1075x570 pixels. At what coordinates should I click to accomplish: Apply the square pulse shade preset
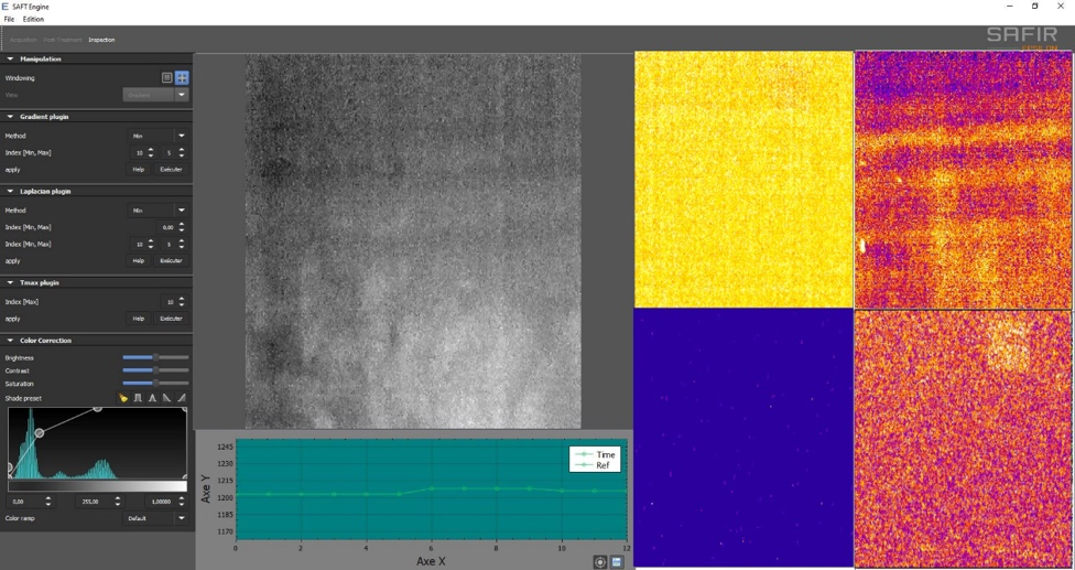[x=138, y=398]
